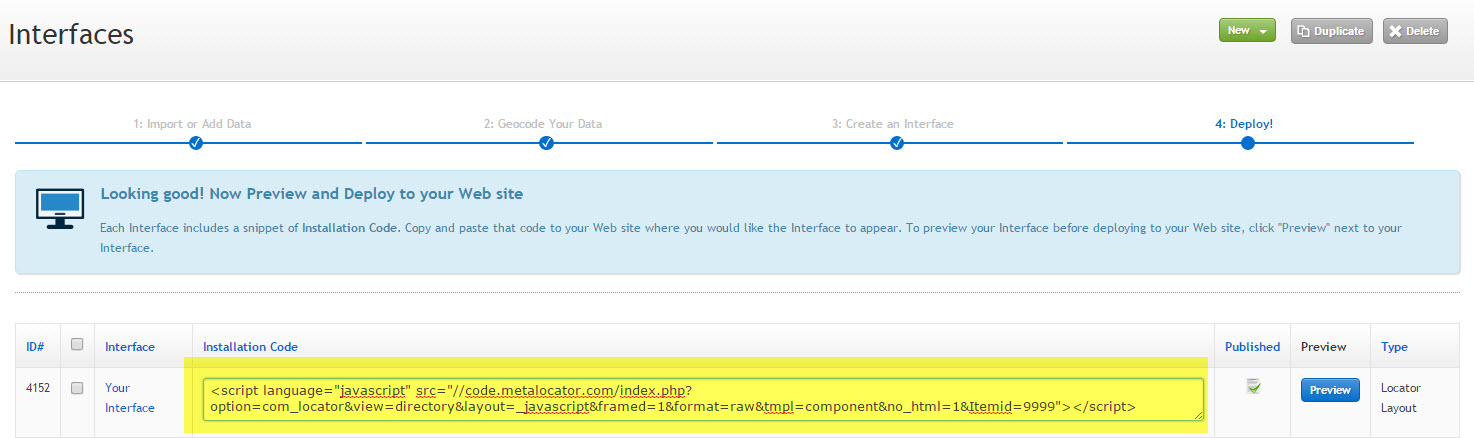Screen dimensions: 1474x438
Task: Go to step 3: Create an Interface
Action: 893,124
